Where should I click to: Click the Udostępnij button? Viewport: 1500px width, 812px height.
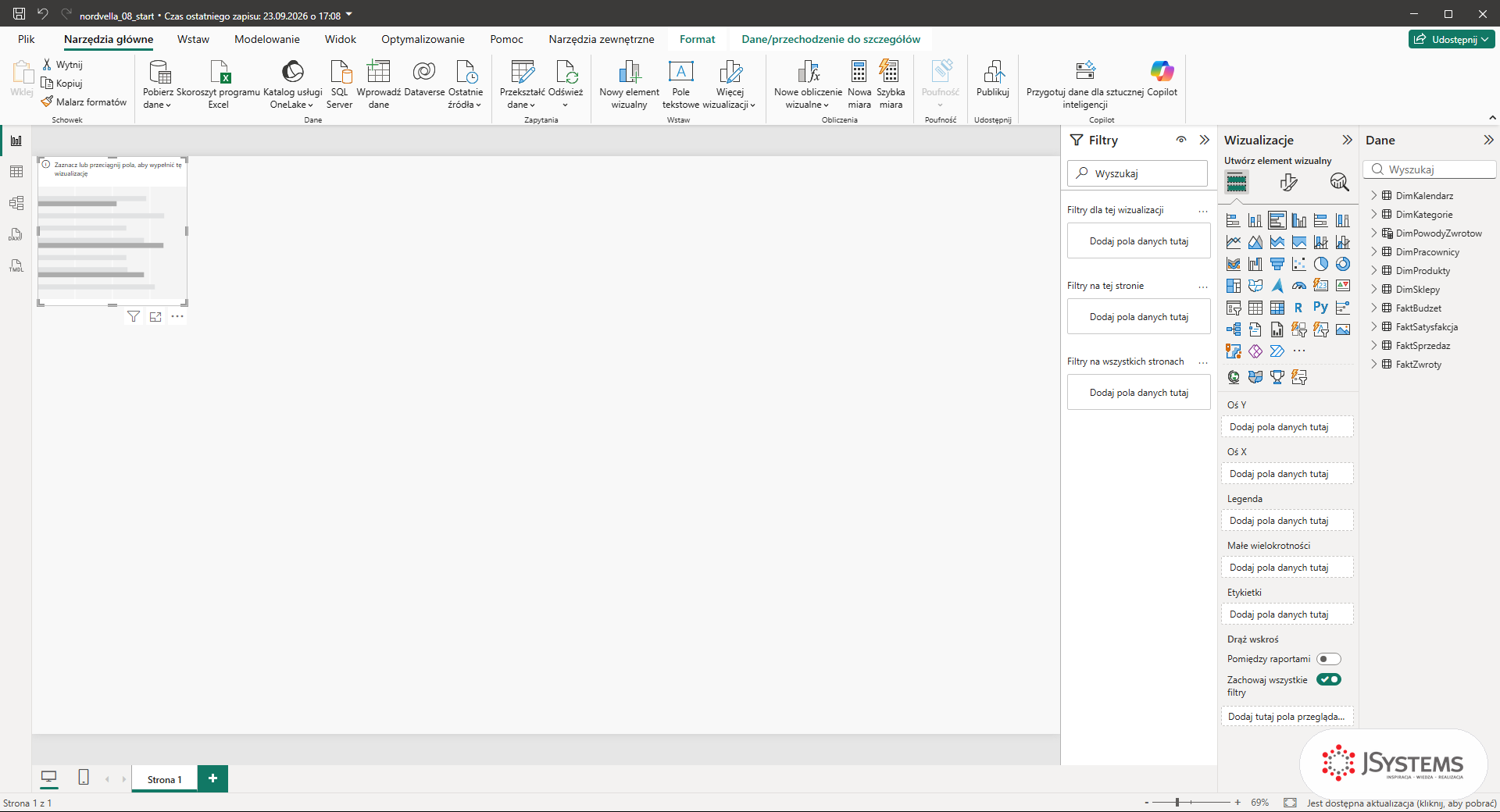1452,39
